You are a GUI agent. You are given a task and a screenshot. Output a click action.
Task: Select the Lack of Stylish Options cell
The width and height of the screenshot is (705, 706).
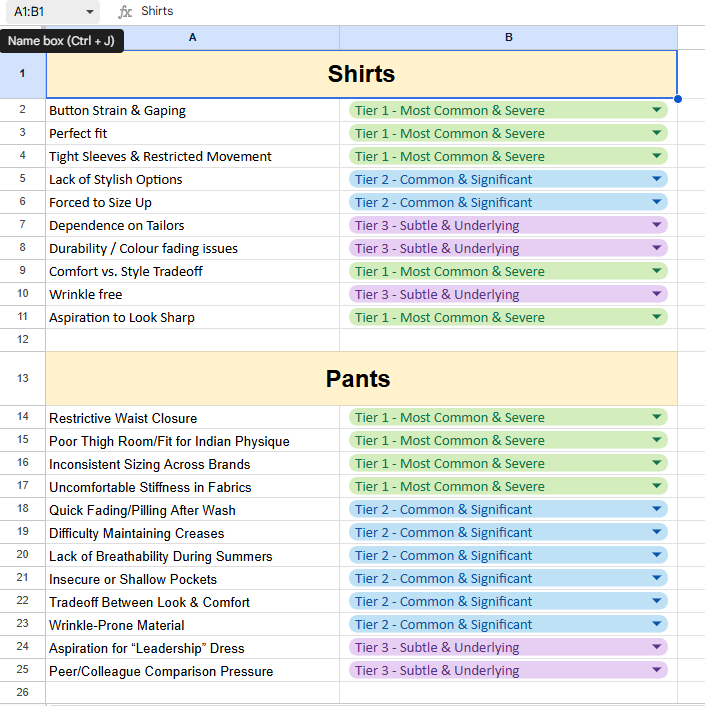click(x=192, y=180)
